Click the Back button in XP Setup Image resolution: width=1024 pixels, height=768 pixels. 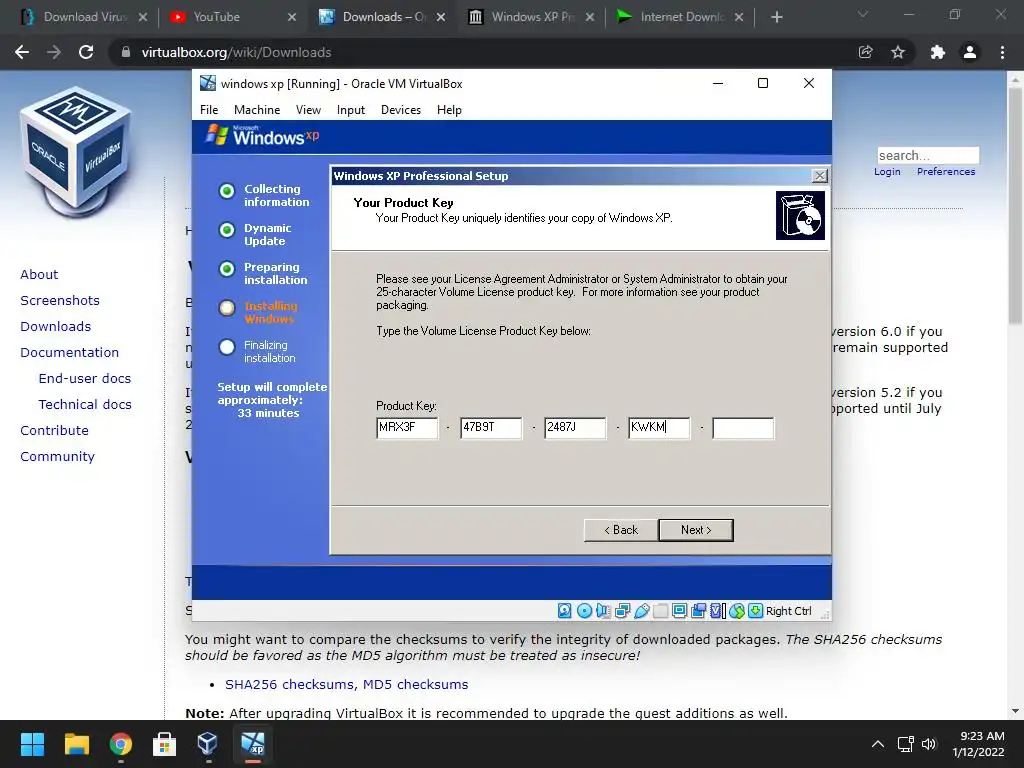(x=621, y=530)
